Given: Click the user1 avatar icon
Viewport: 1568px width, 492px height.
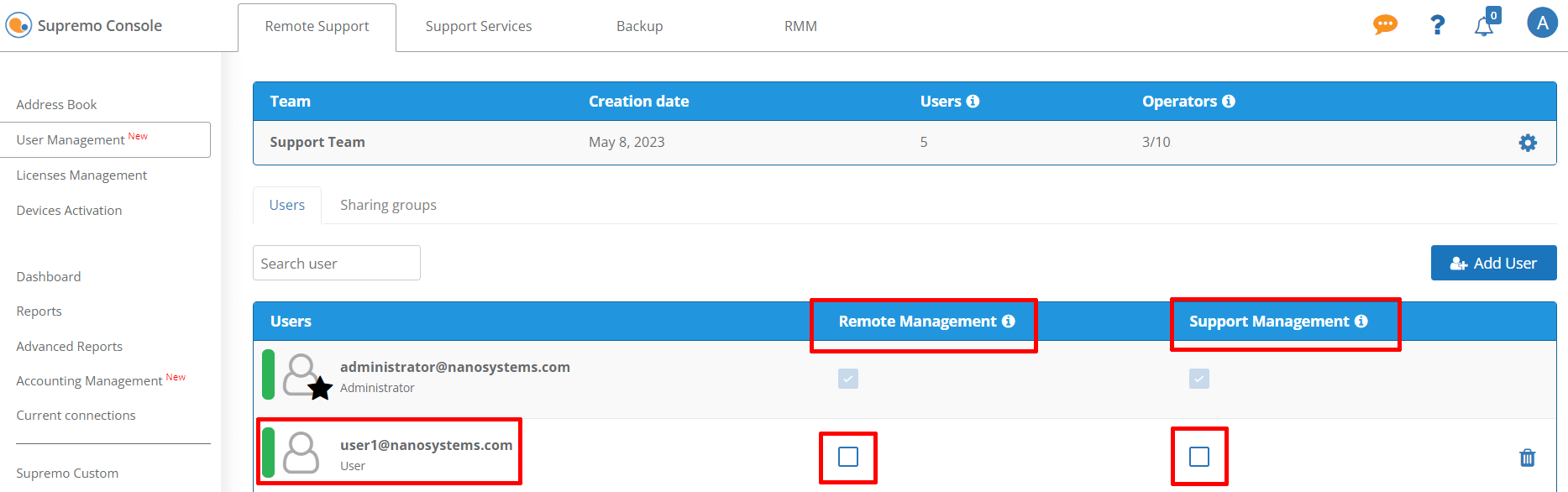Looking at the screenshot, I should point(301,453).
